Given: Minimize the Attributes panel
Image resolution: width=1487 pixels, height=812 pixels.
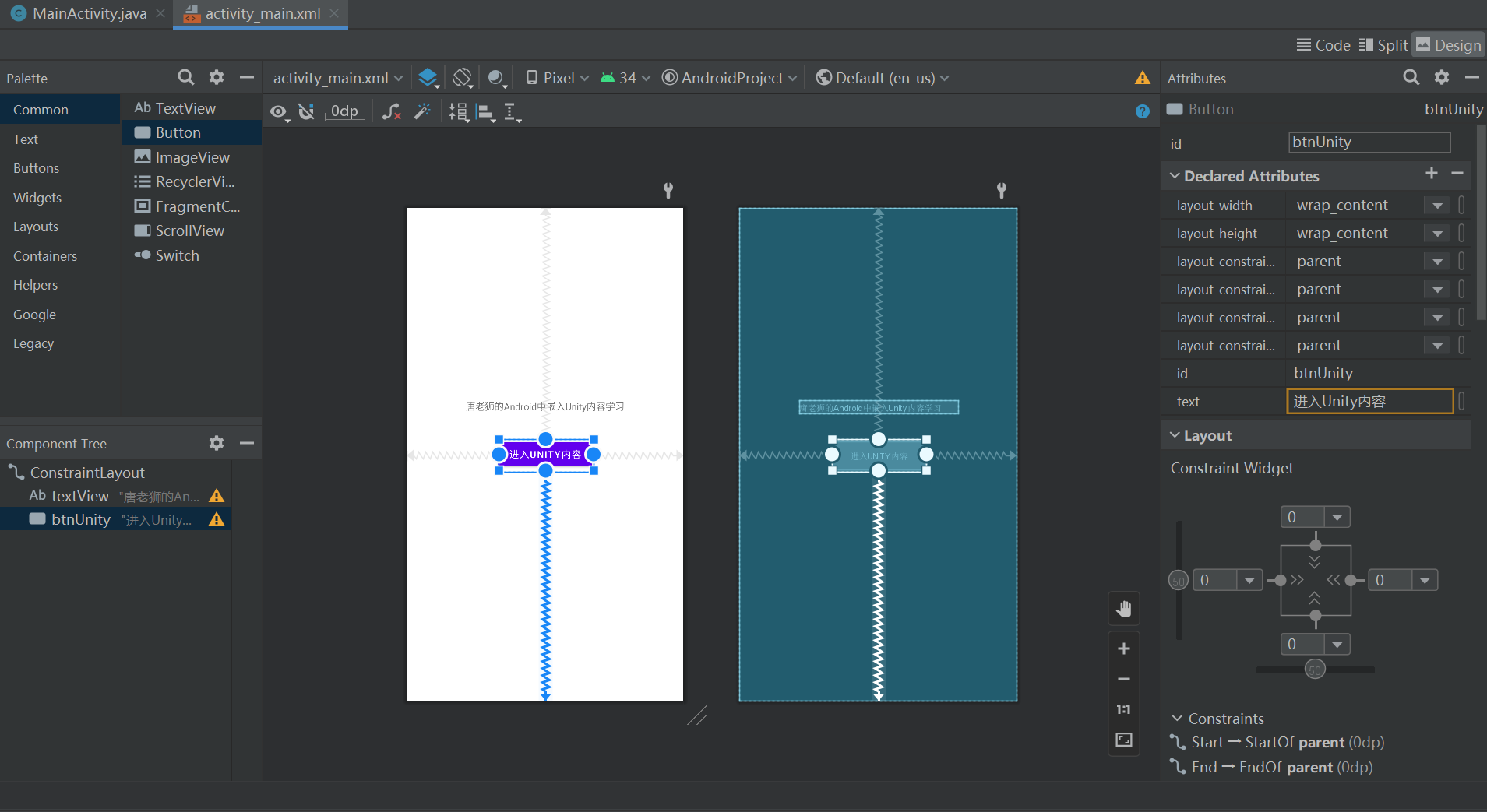Looking at the screenshot, I should pos(1471,77).
